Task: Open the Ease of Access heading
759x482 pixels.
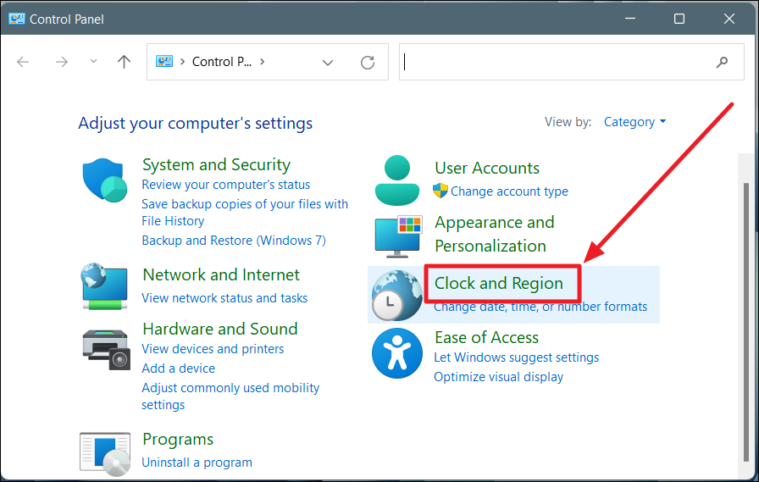Action: coord(486,337)
